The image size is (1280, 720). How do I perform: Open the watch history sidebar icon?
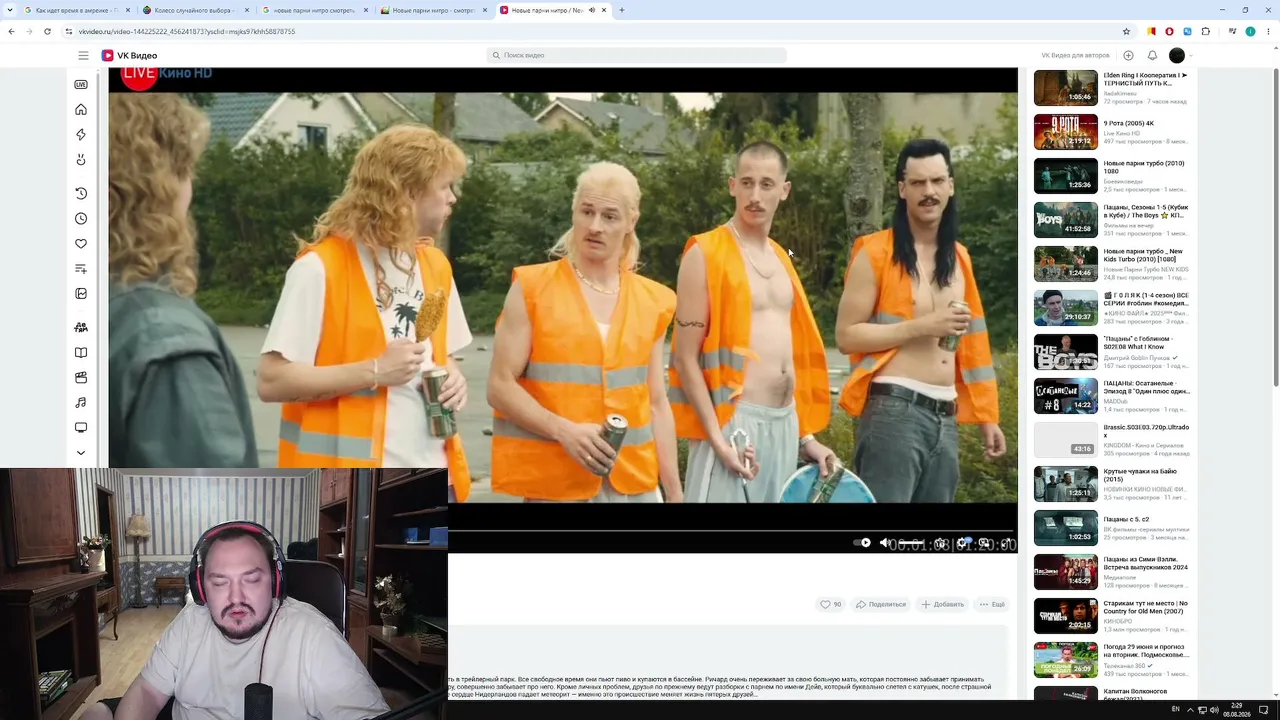[81, 193]
